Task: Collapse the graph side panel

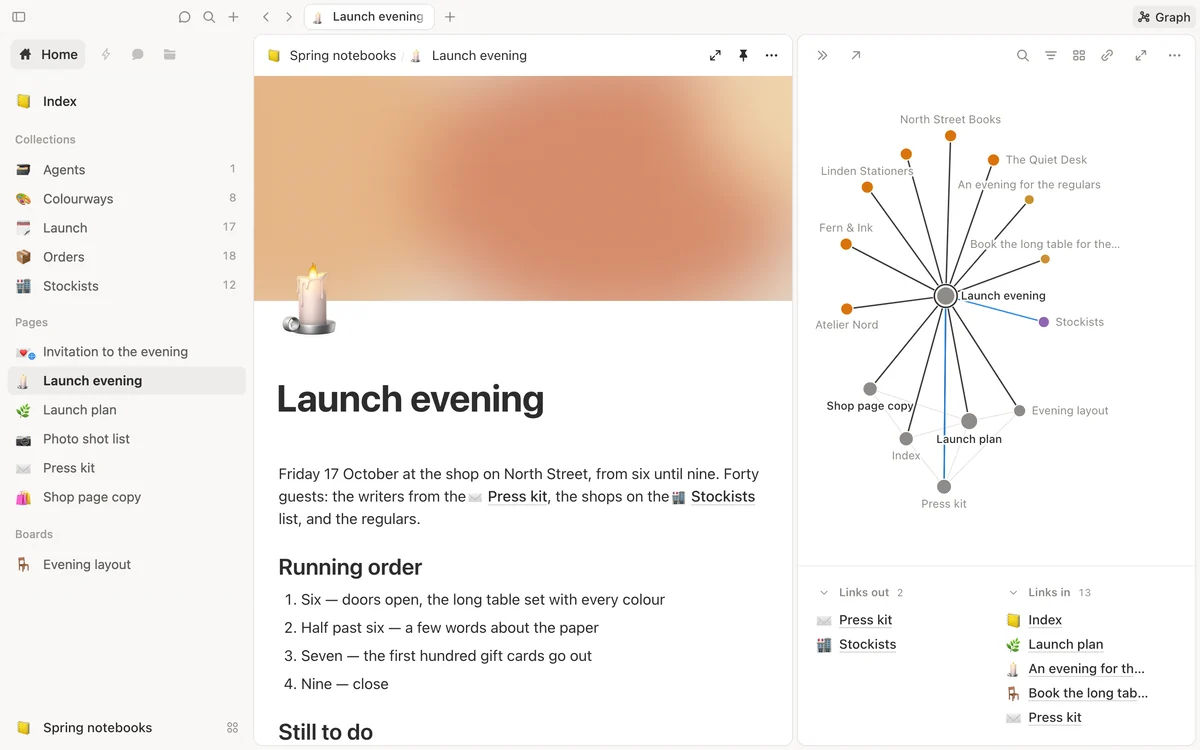Action: tap(822, 56)
